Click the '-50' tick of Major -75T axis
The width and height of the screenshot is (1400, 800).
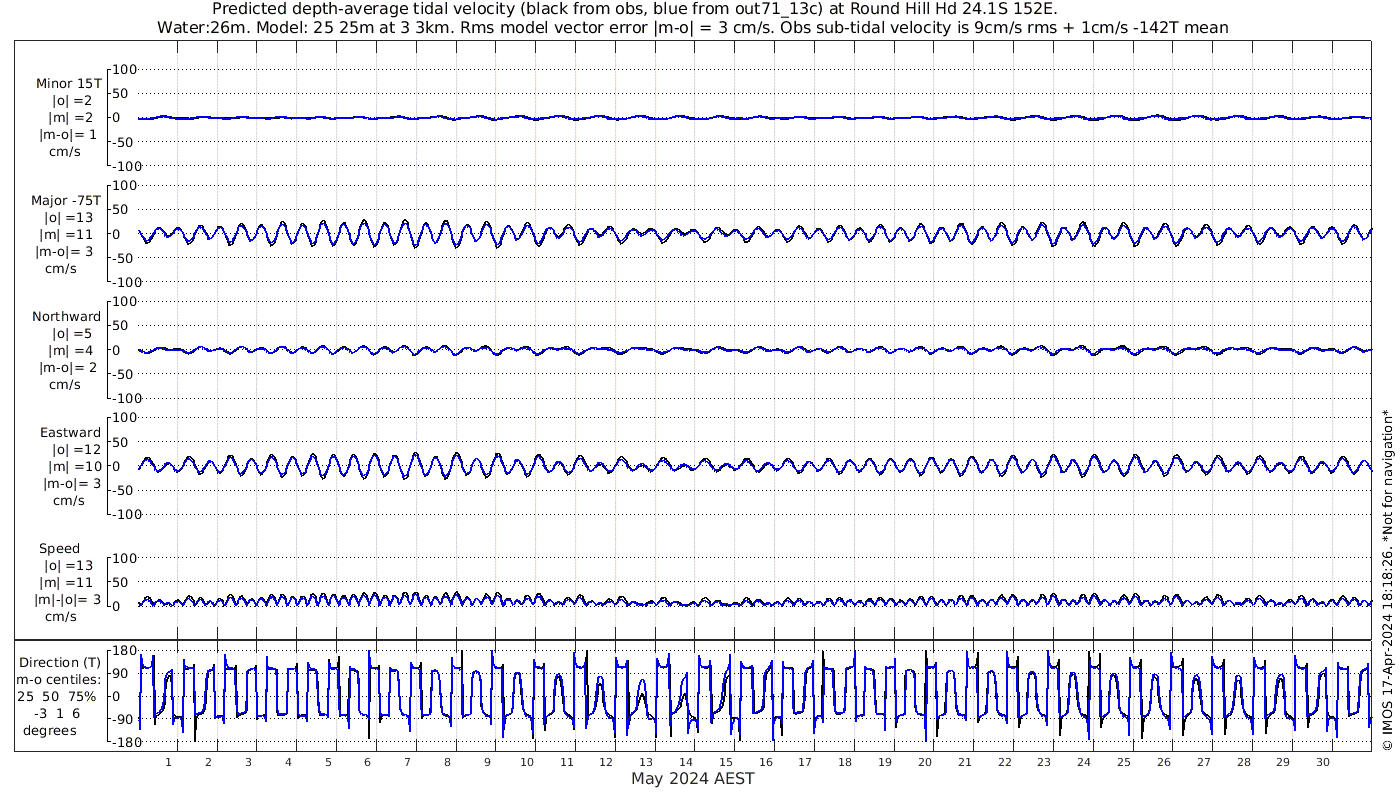124,258
